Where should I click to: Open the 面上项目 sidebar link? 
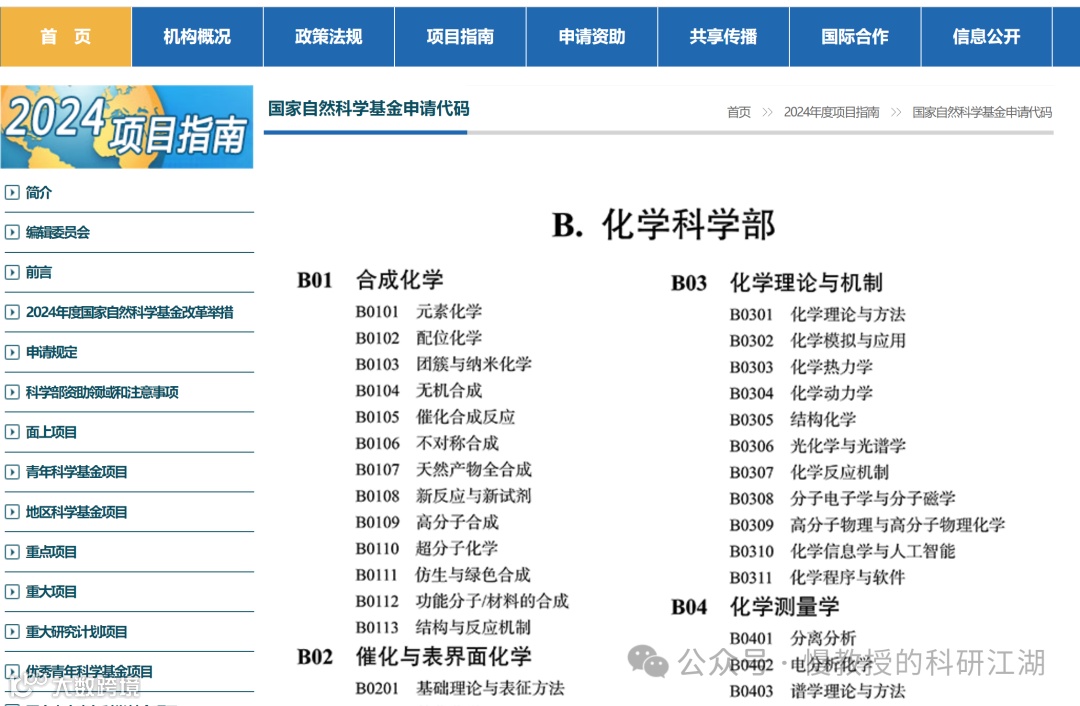[x=51, y=432]
